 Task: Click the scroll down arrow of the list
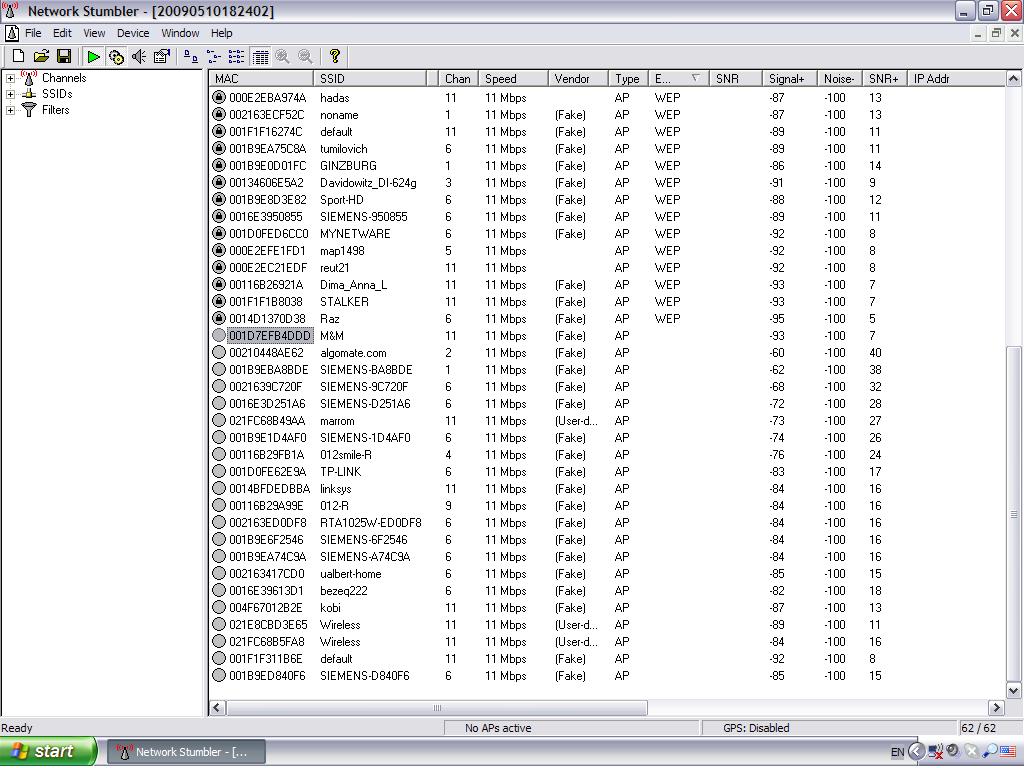(x=1014, y=690)
